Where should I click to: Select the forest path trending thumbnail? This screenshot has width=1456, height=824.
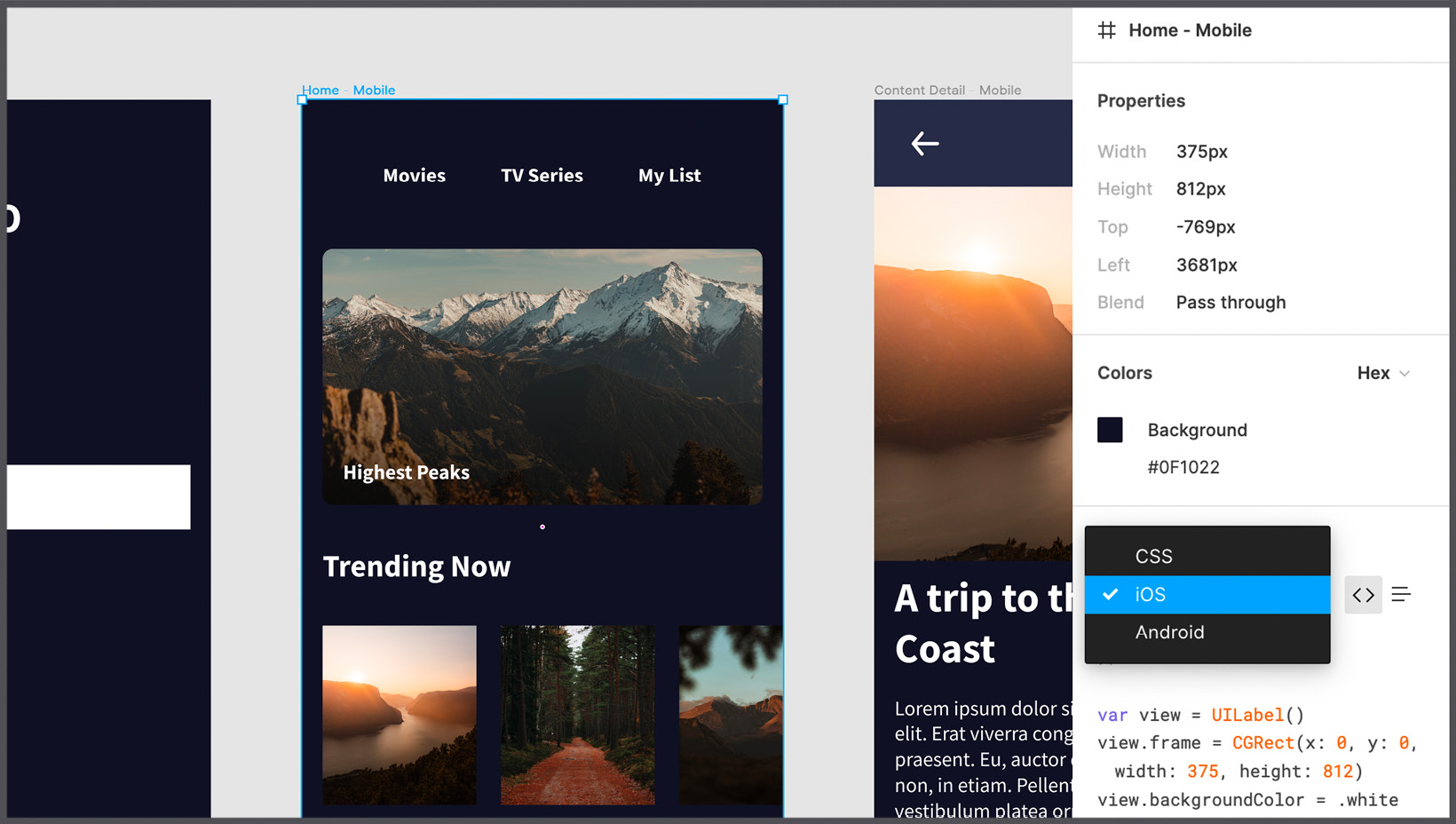pos(577,715)
